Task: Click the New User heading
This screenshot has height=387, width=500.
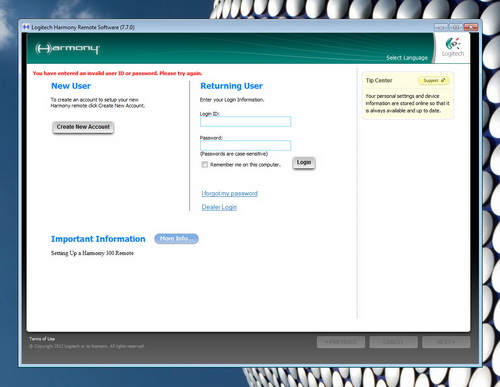Action: pos(71,86)
